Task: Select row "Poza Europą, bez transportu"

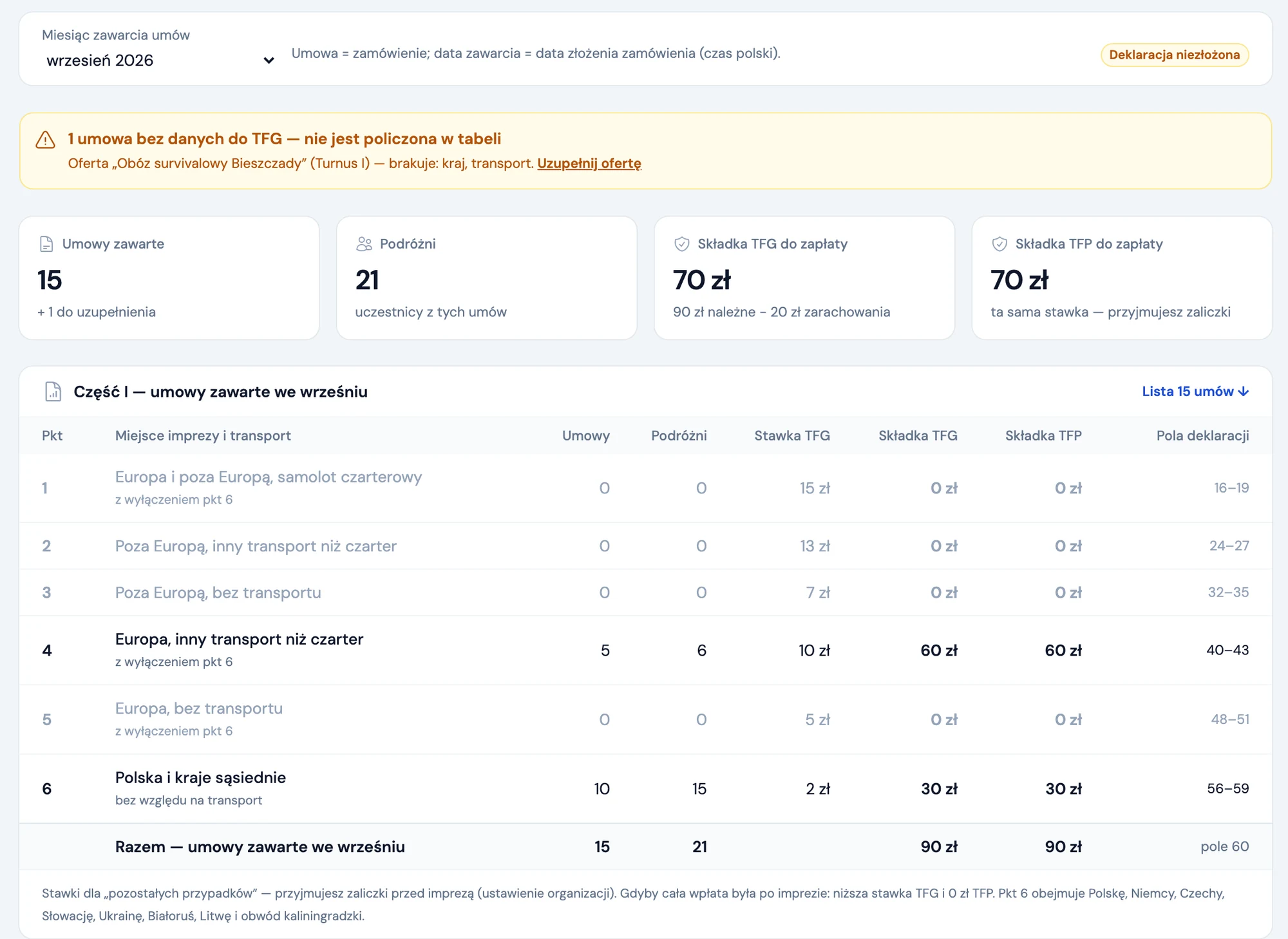Action: [645, 593]
